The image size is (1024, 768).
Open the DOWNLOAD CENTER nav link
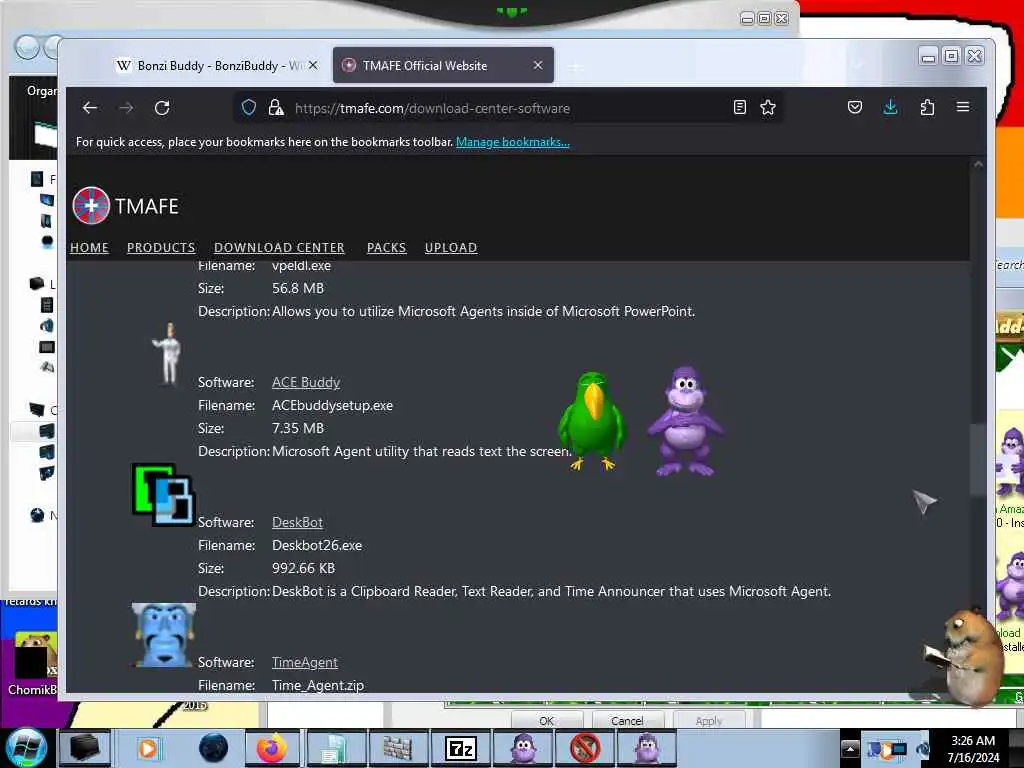coord(280,248)
